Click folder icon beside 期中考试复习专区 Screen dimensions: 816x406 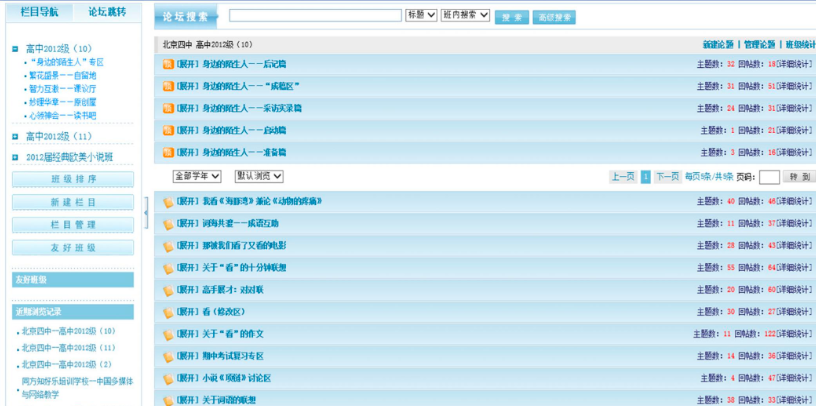click(168, 356)
